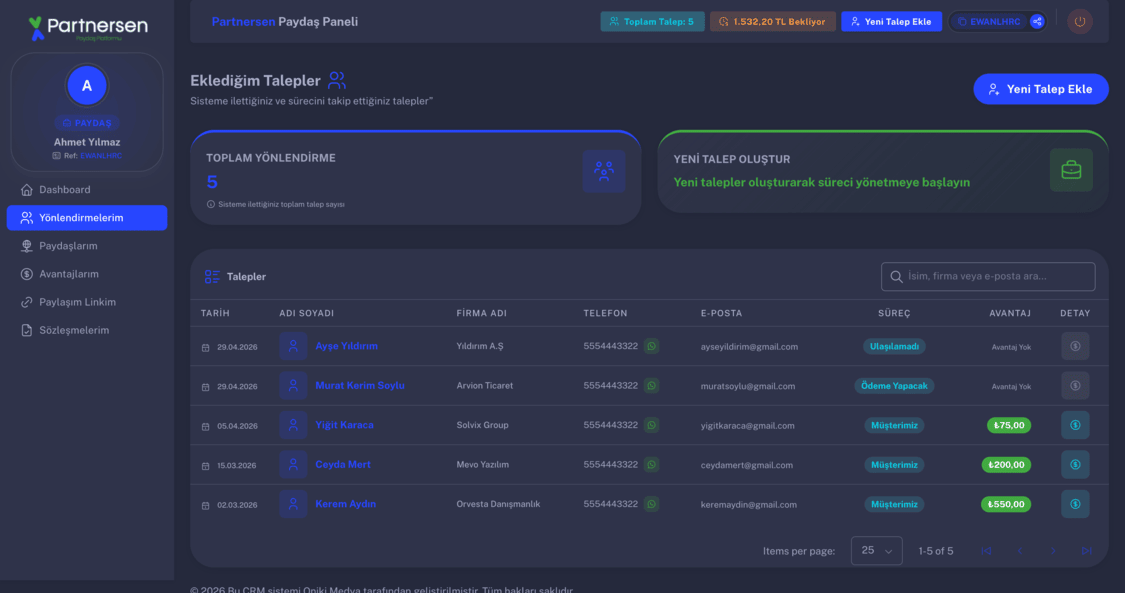Click Yeni Talep Ekle in the top header
1125x593 pixels.
pyautogui.click(x=891, y=22)
